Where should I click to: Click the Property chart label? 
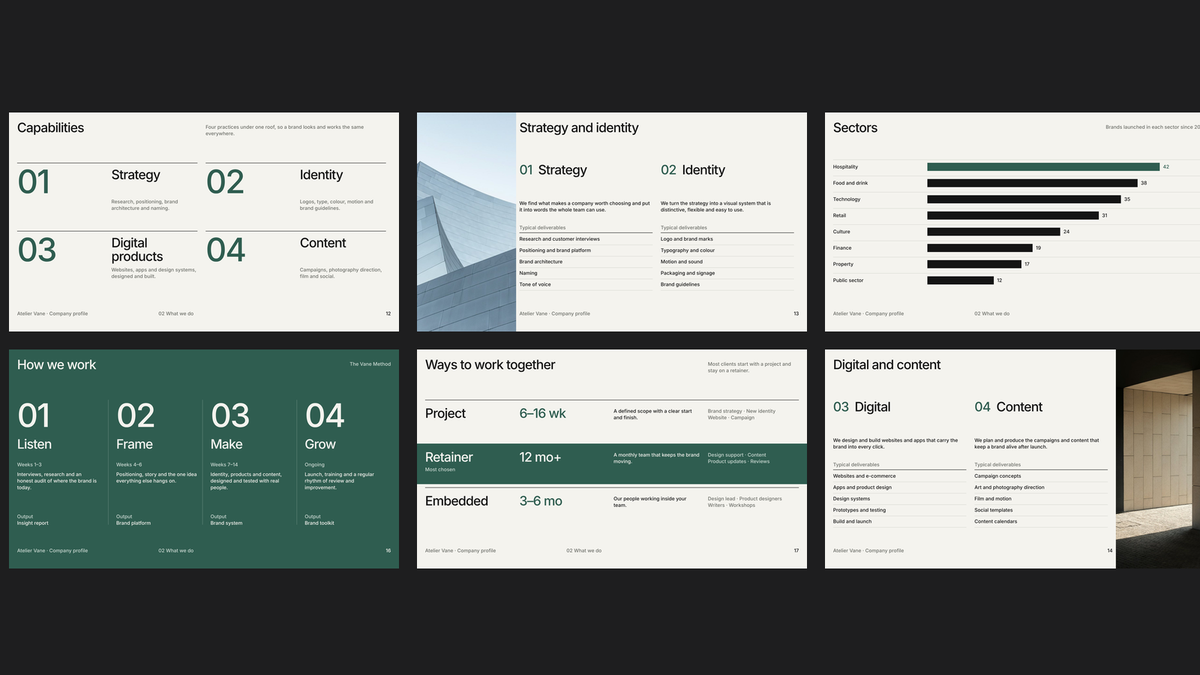coord(843,264)
